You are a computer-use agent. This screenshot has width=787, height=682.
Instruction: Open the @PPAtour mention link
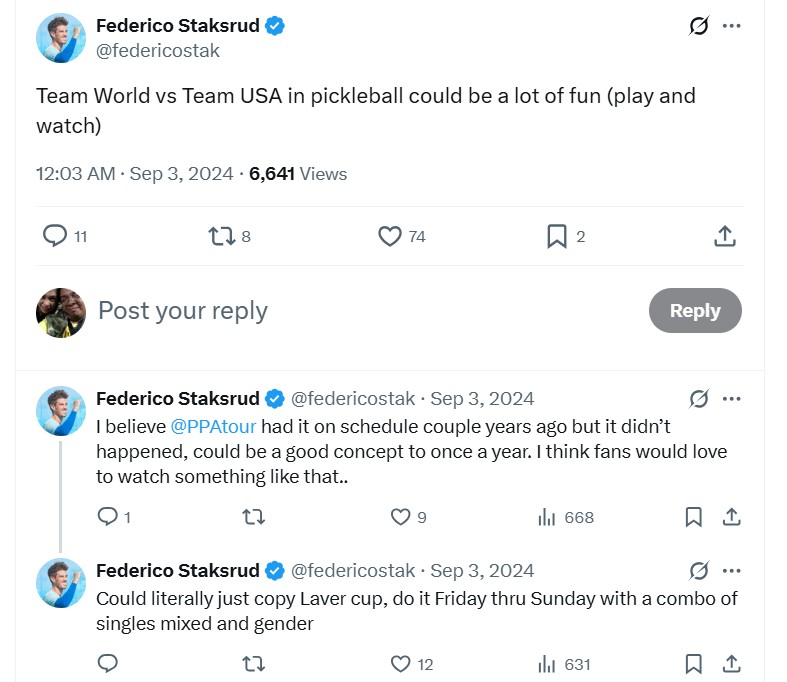tap(213, 426)
